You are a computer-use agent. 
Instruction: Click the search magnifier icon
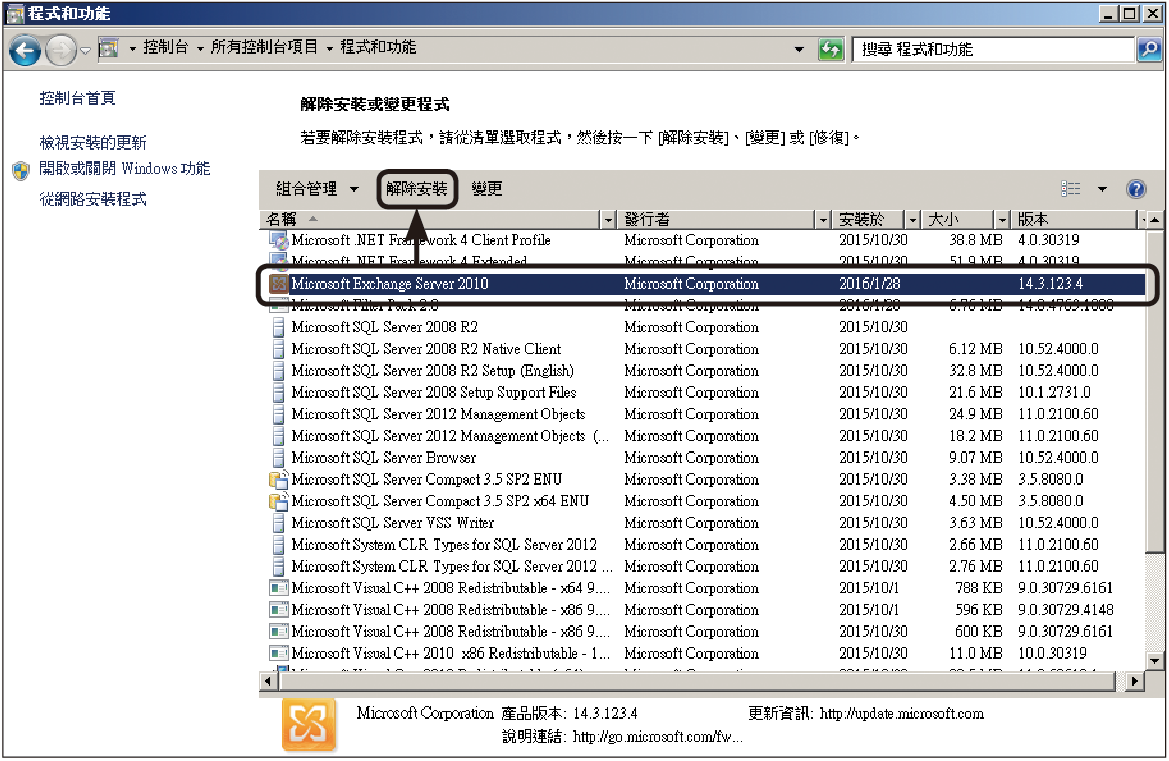click(x=1149, y=49)
